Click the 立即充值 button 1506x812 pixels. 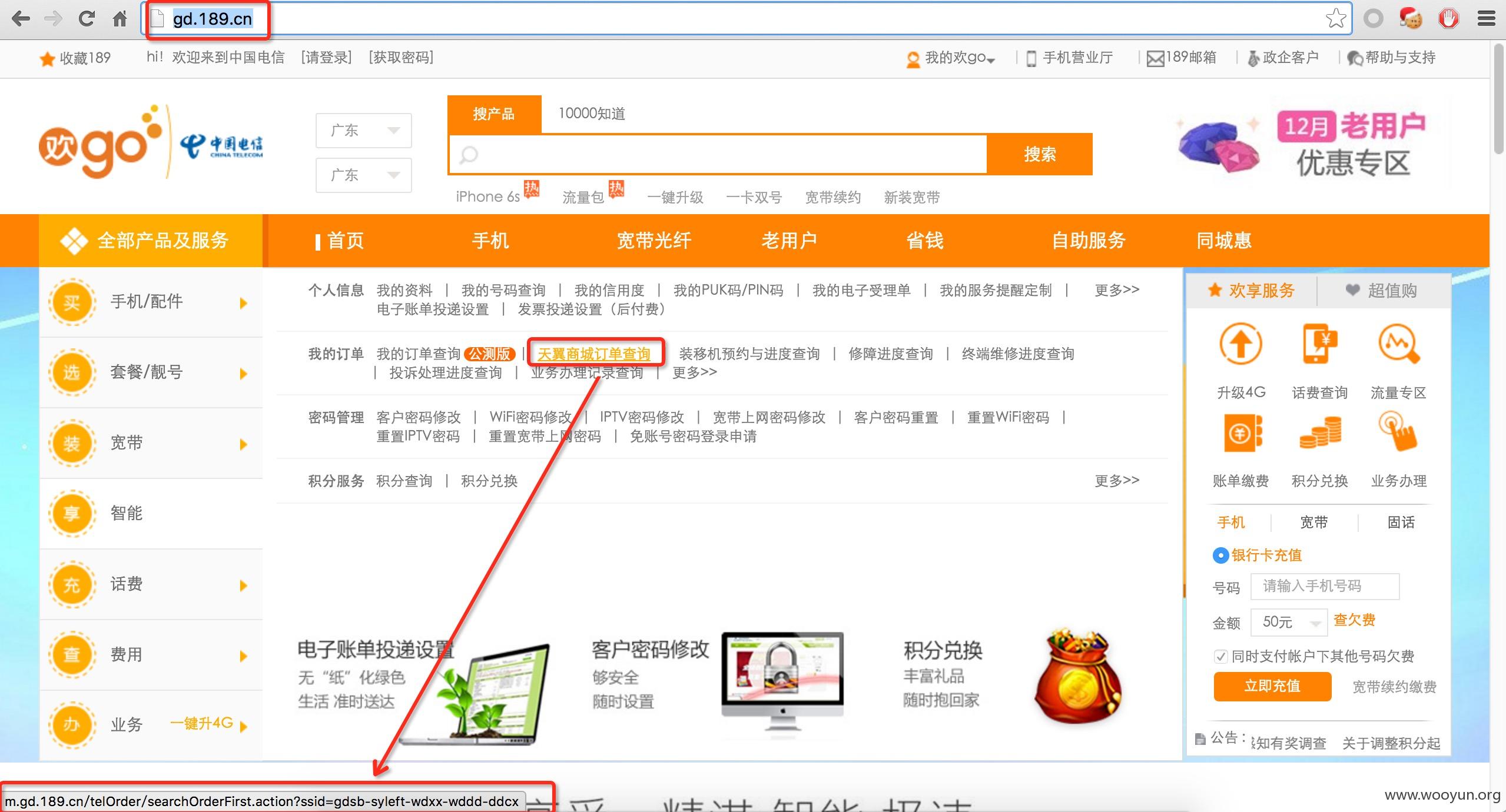coord(1272,686)
